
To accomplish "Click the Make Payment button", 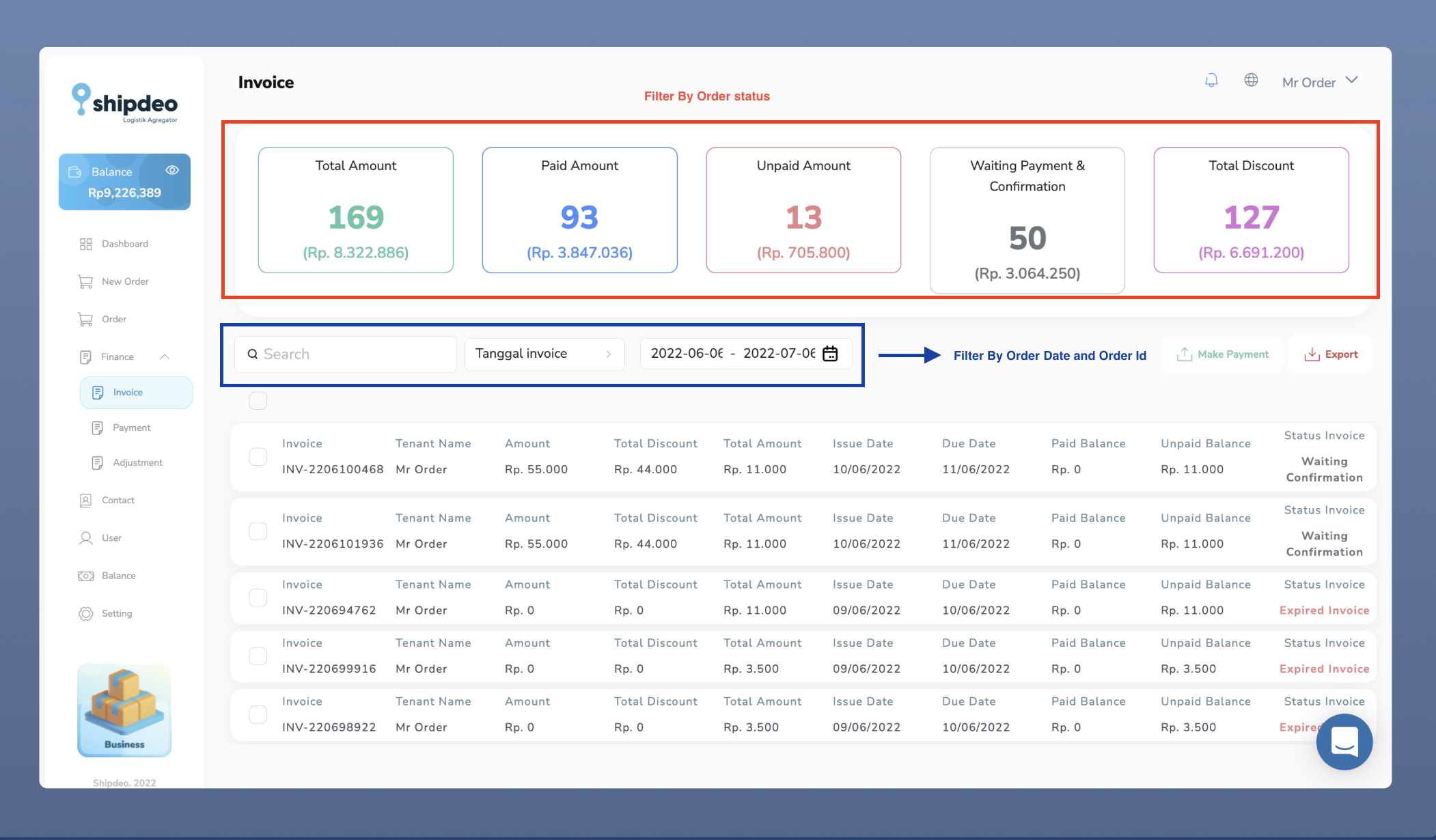I will [x=1222, y=354].
